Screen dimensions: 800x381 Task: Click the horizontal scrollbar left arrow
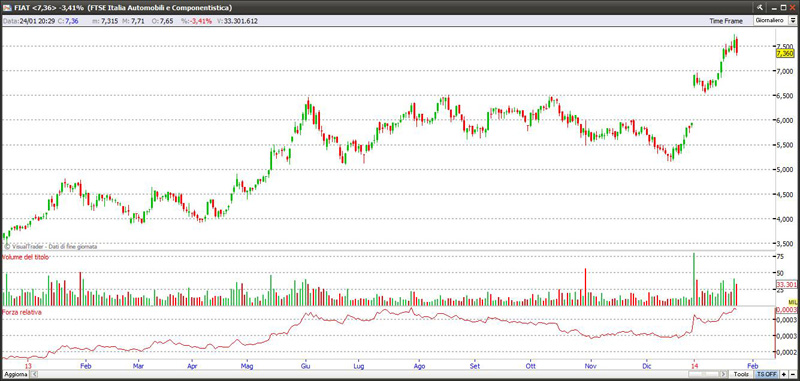[x=35, y=374]
